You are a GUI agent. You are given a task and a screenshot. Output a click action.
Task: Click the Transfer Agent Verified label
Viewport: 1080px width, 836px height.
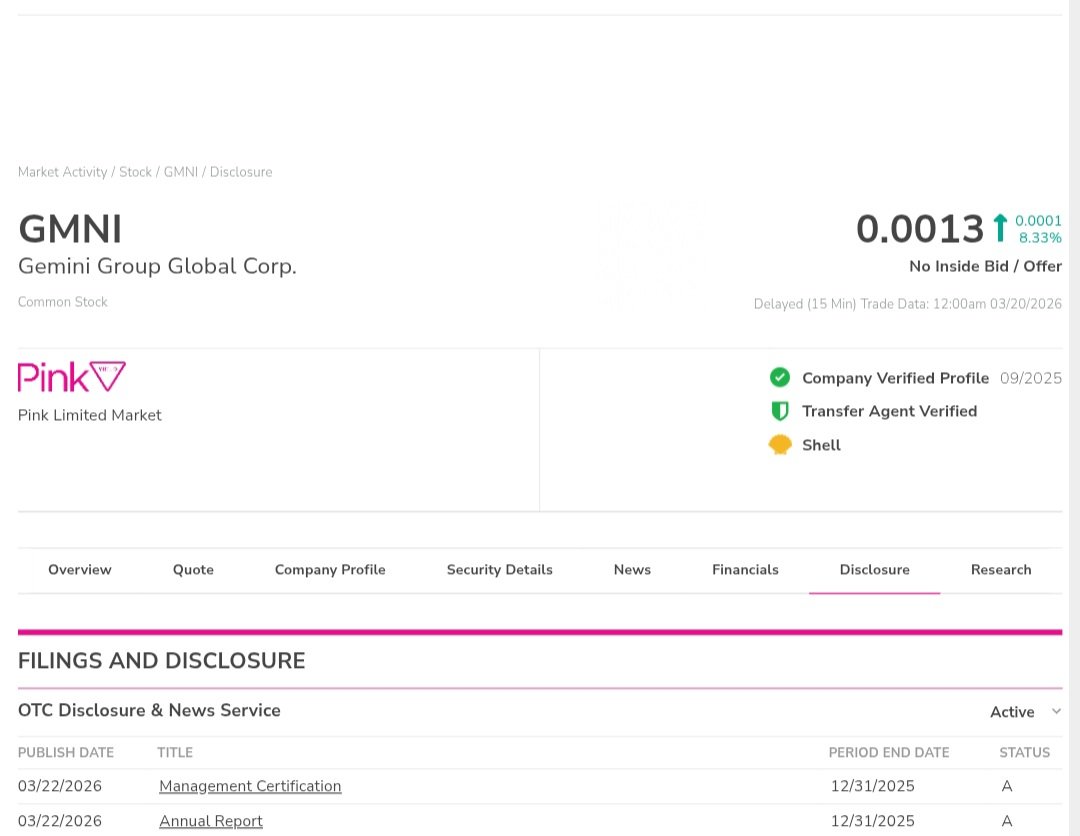point(890,411)
